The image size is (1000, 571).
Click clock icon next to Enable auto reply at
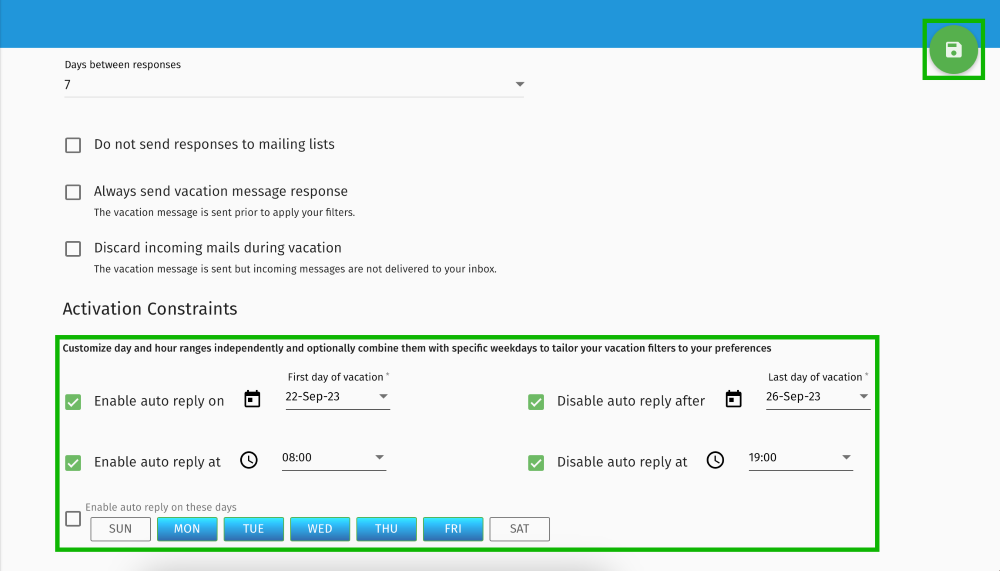(x=249, y=460)
